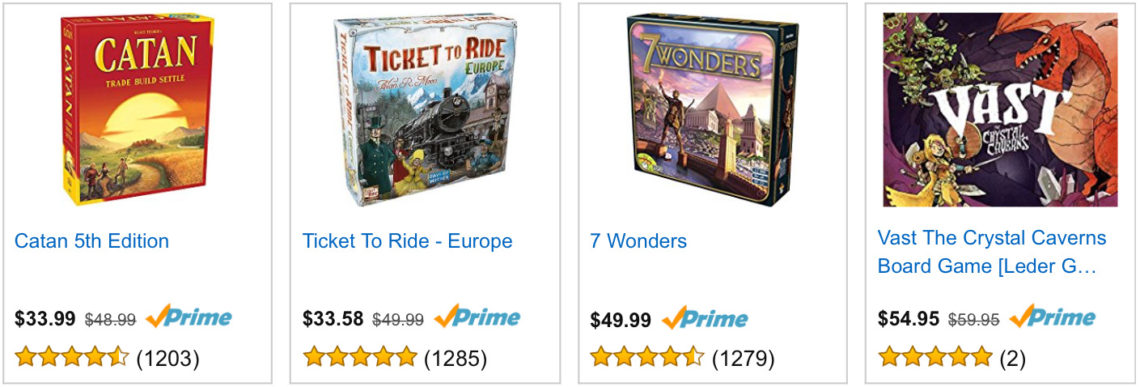Click Ticket To Ride five-star rating
This screenshot has width=1140, height=387.
point(360,357)
